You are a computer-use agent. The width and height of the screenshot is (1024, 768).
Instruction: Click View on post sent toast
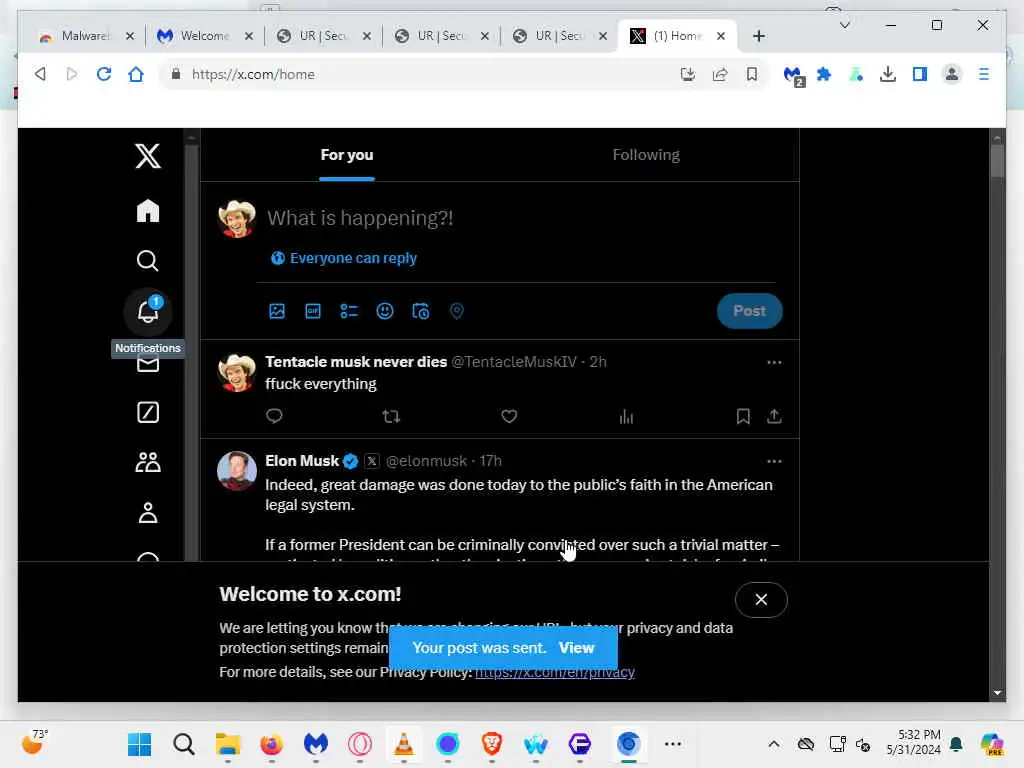tap(576, 648)
